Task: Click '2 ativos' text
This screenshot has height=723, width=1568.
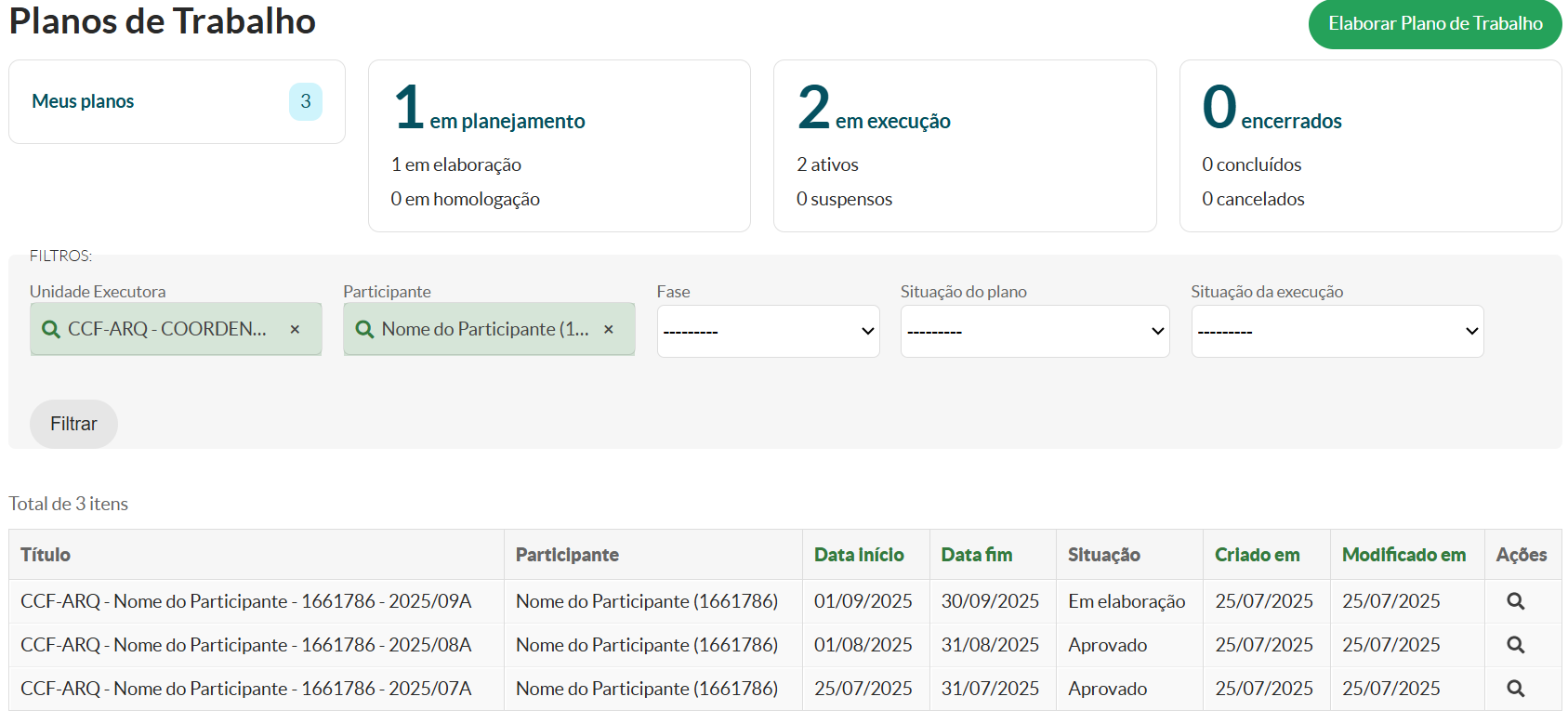Action: pyautogui.click(x=827, y=164)
